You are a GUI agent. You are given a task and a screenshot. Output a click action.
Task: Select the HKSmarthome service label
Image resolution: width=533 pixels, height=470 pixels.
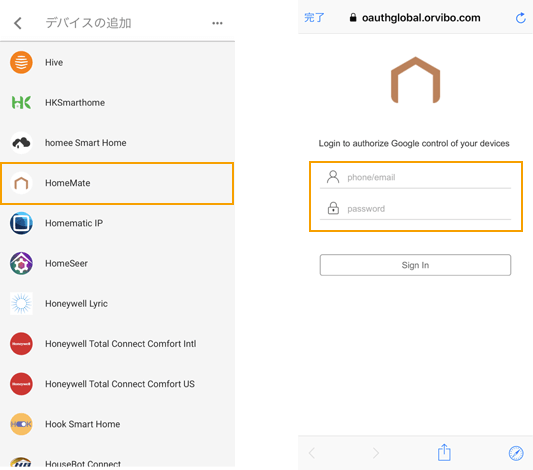tap(75, 103)
